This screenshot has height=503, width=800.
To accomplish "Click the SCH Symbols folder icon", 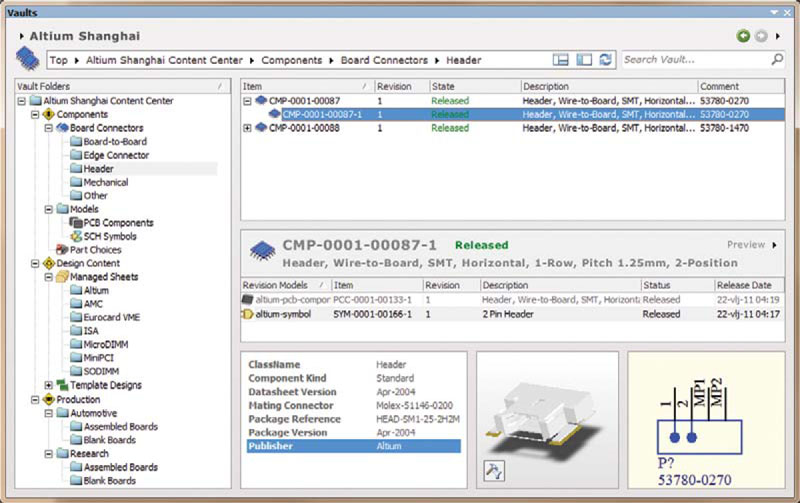I will (76, 236).
